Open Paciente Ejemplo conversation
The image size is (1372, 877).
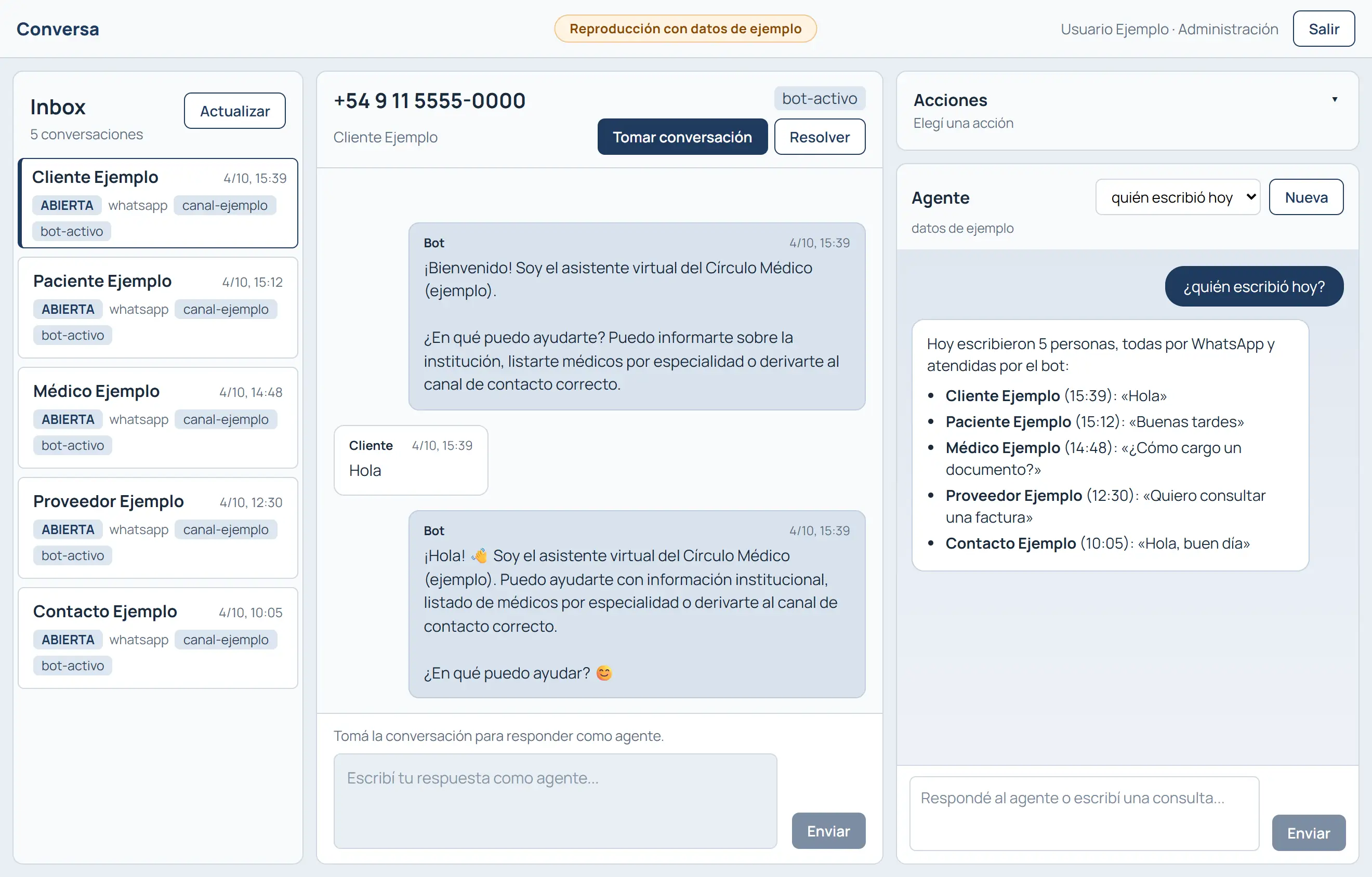[x=158, y=308]
